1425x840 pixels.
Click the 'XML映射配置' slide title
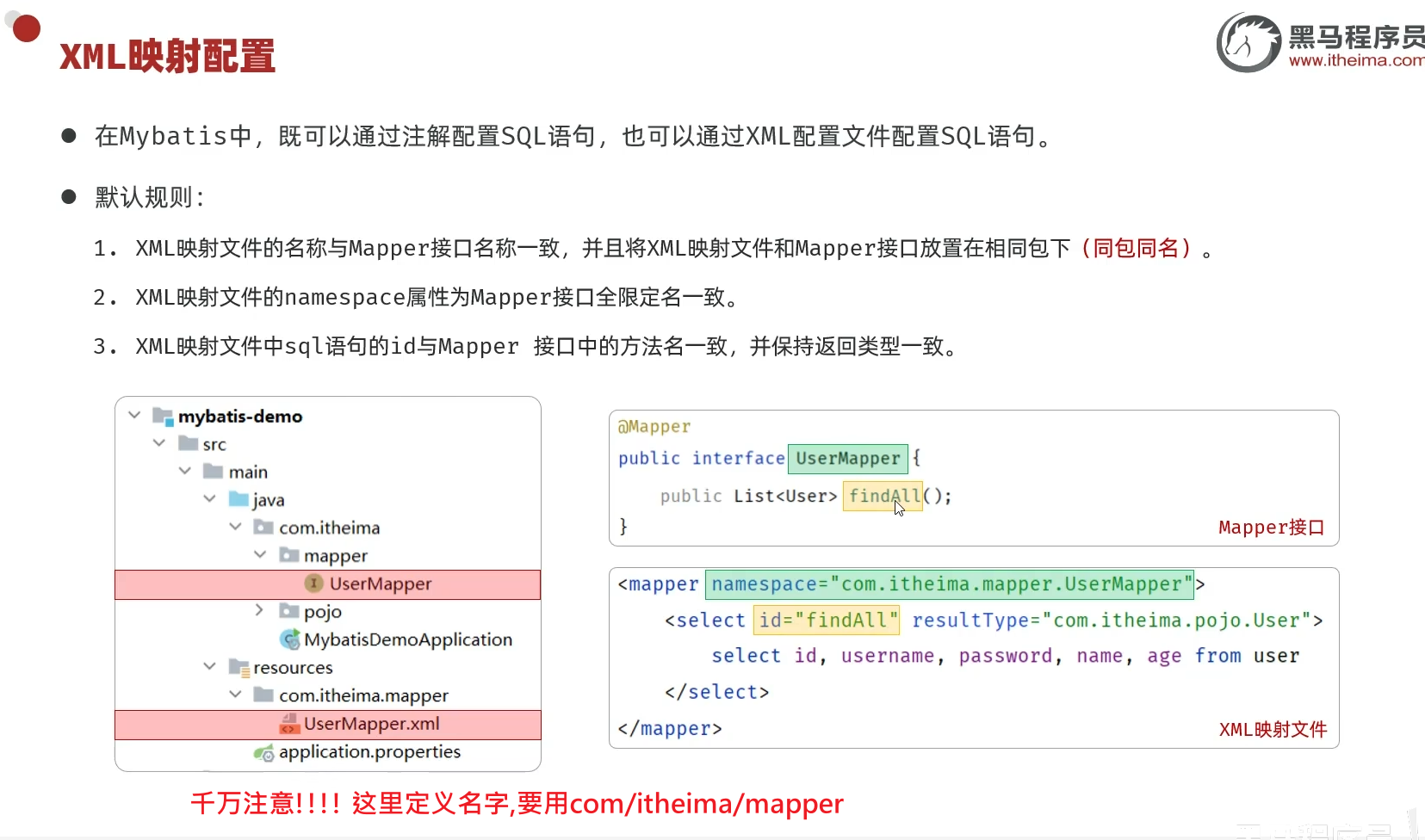tap(168, 57)
